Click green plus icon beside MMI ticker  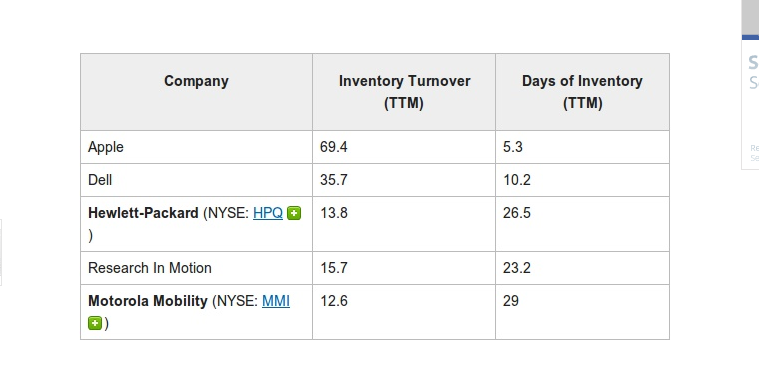coord(95,323)
